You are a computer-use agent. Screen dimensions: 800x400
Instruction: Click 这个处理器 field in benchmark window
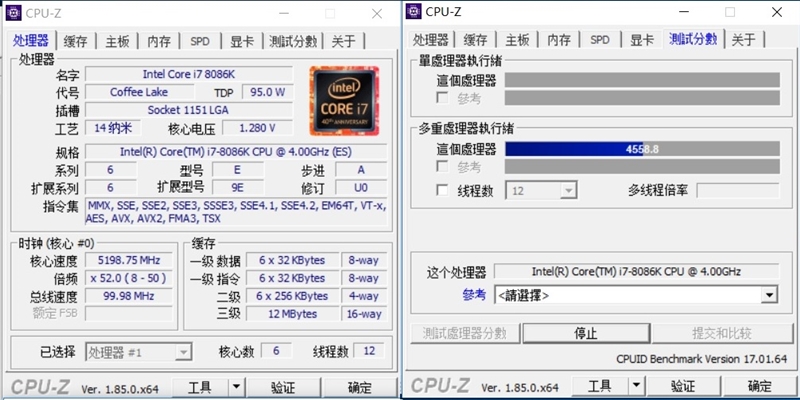[636, 271]
